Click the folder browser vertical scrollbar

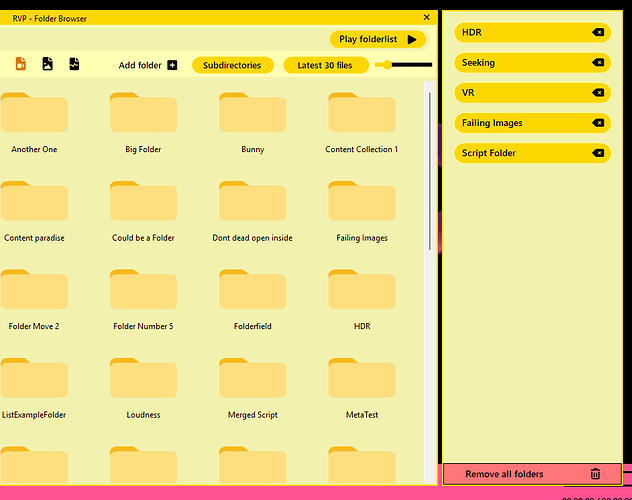430,171
